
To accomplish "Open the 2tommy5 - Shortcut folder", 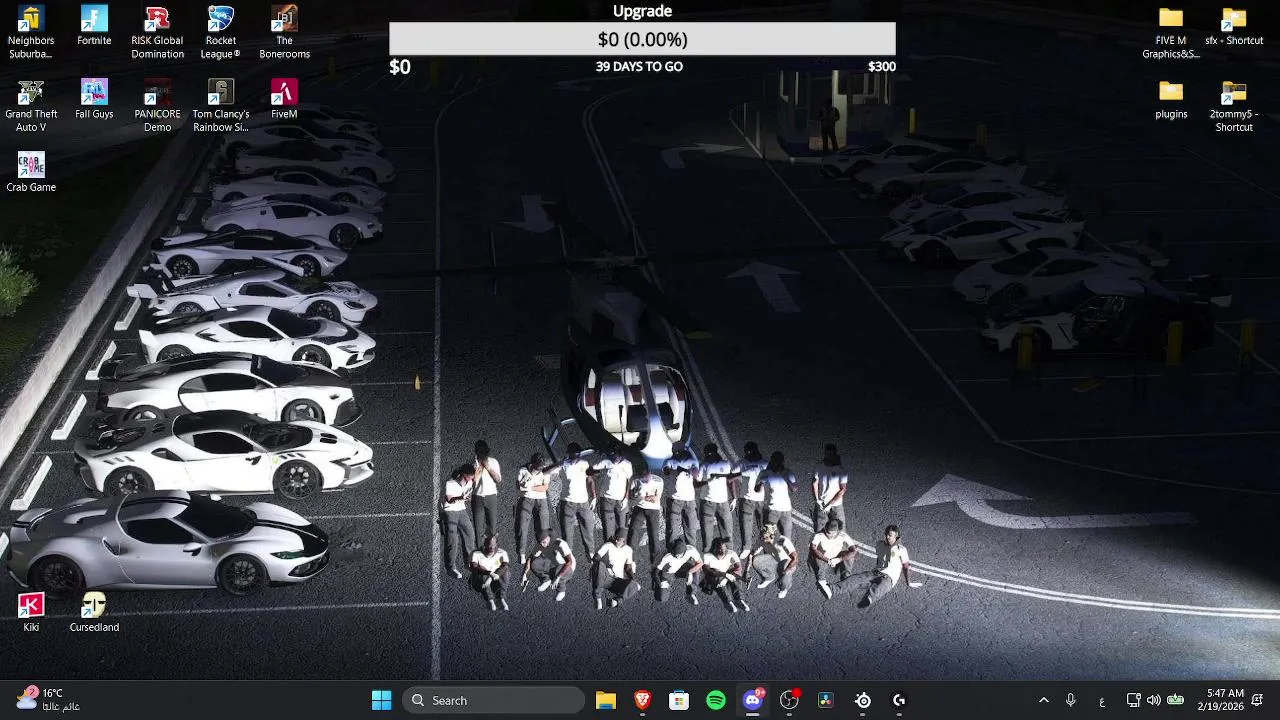I will click(1234, 105).
